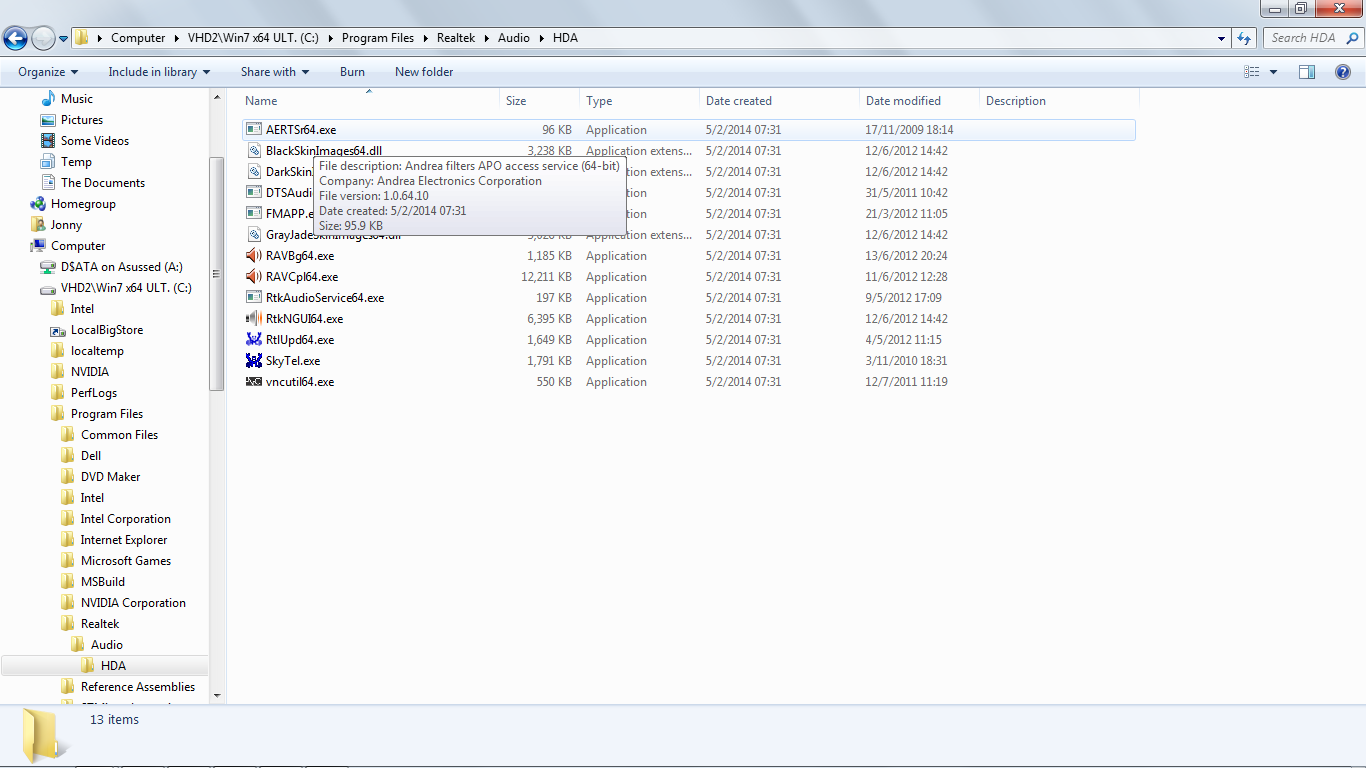1366x768 pixels.
Task: Open Include in library dropdown
Action: (x=159, y=72)
